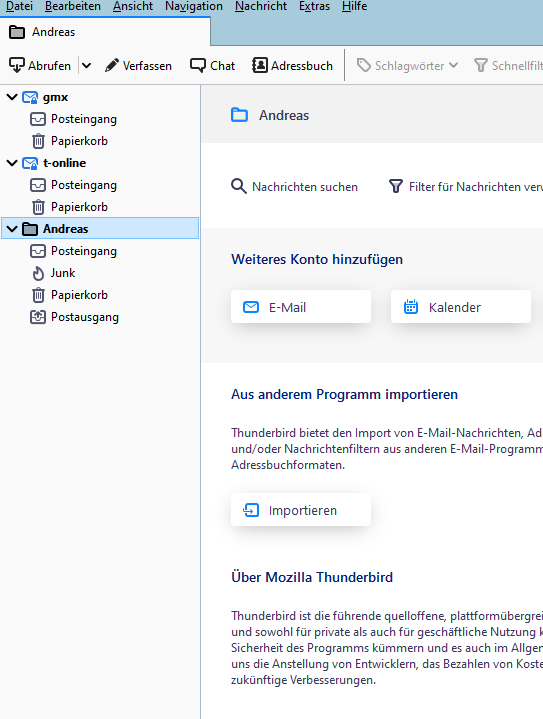Click the Adressbuch contact icon
Screen dimensions: 543x719
pos(260,65)
